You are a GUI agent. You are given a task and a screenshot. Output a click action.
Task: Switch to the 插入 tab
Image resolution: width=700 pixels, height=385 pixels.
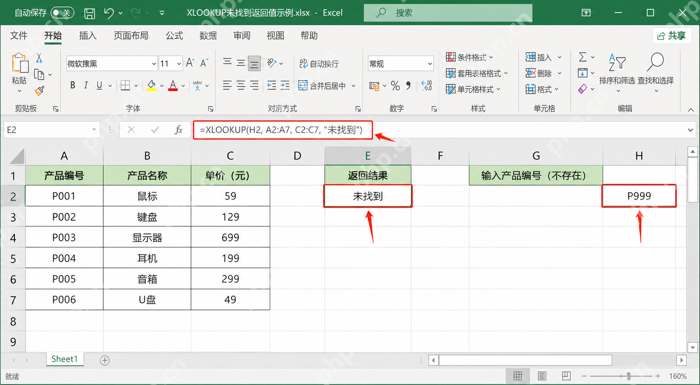pos(88,36)
